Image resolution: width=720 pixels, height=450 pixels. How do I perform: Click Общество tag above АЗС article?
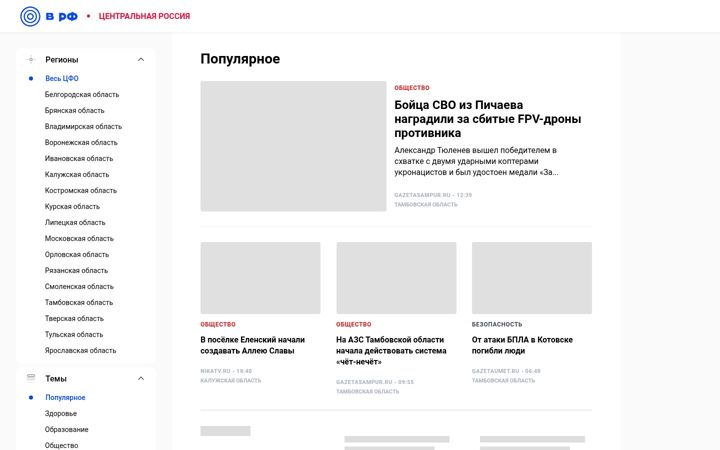pyautogui.click(x=354, y=324)
